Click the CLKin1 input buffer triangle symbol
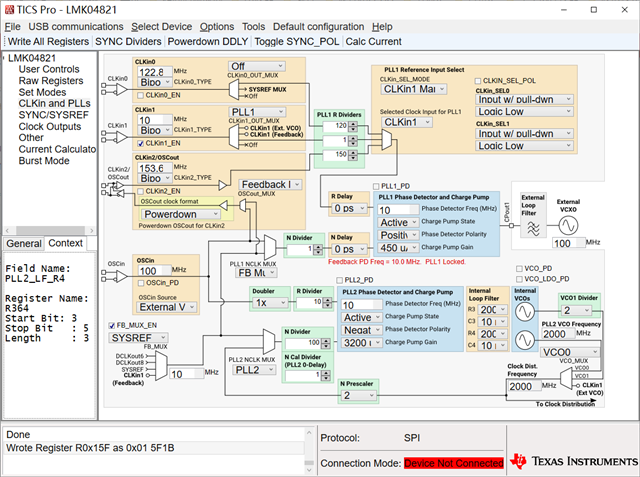 (122, 137)
